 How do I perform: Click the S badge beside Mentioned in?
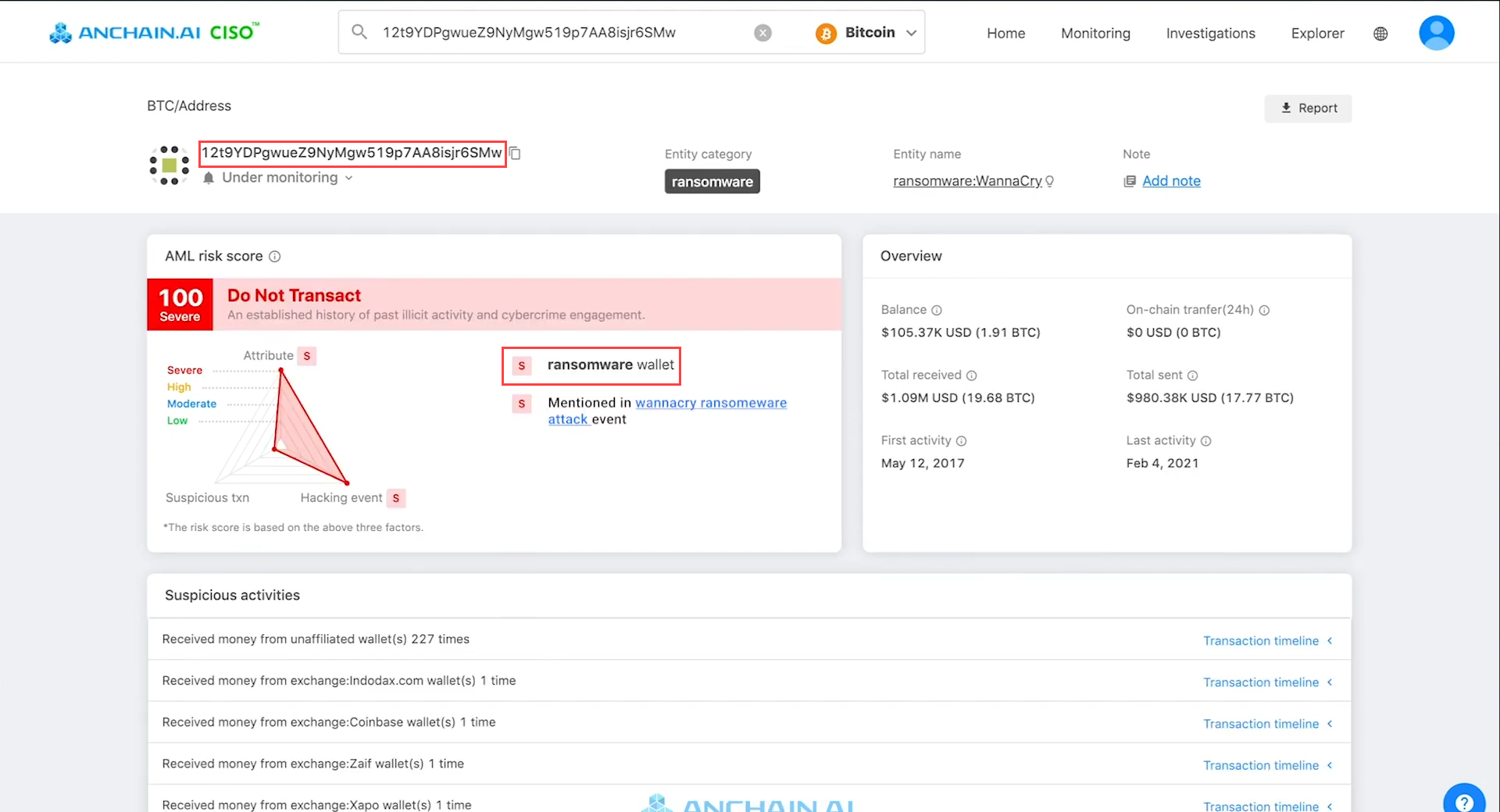click(x=522, y=404)
